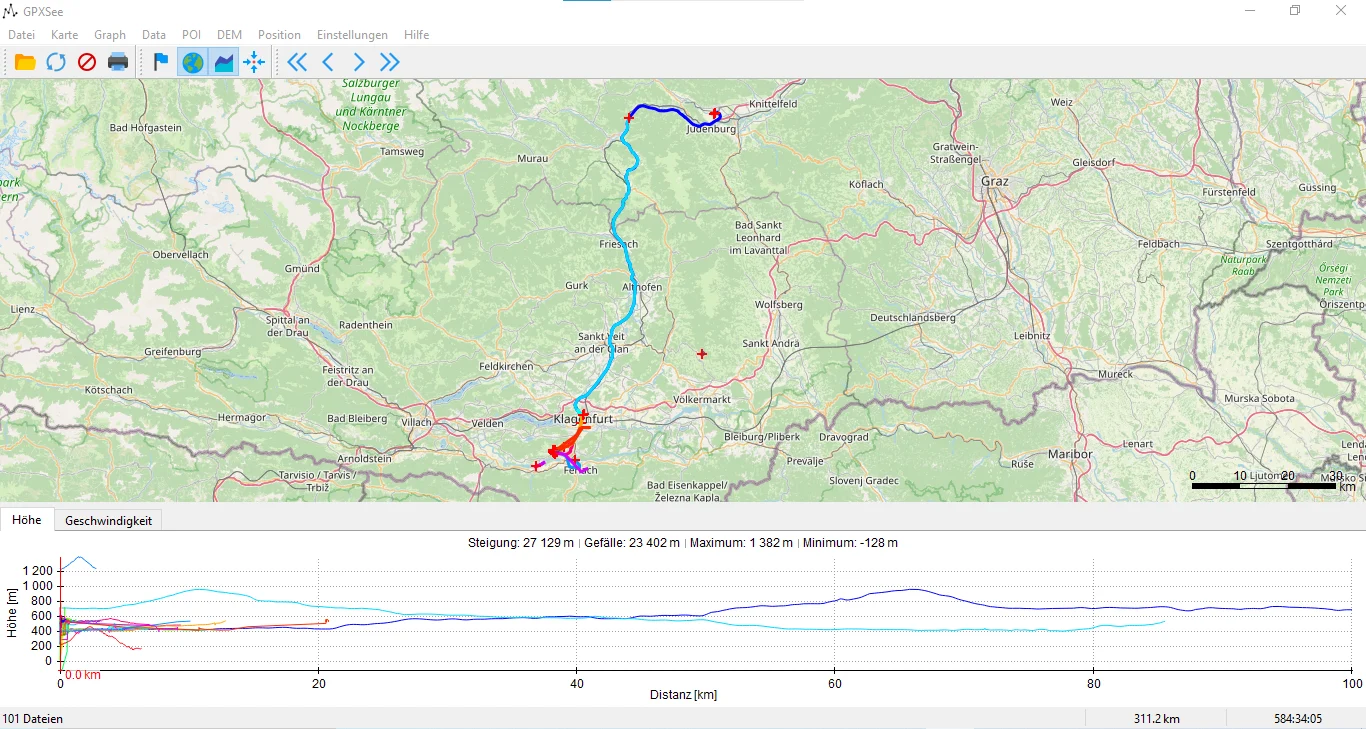The height and width of the screenshot is (729, 1366).
Task: Jump to last file with double-right arrows
Action: coord(390,62)
